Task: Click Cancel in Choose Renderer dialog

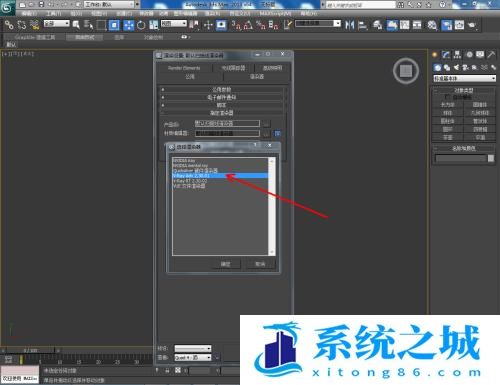Action: pyautogui.click(x=260, y=264)
